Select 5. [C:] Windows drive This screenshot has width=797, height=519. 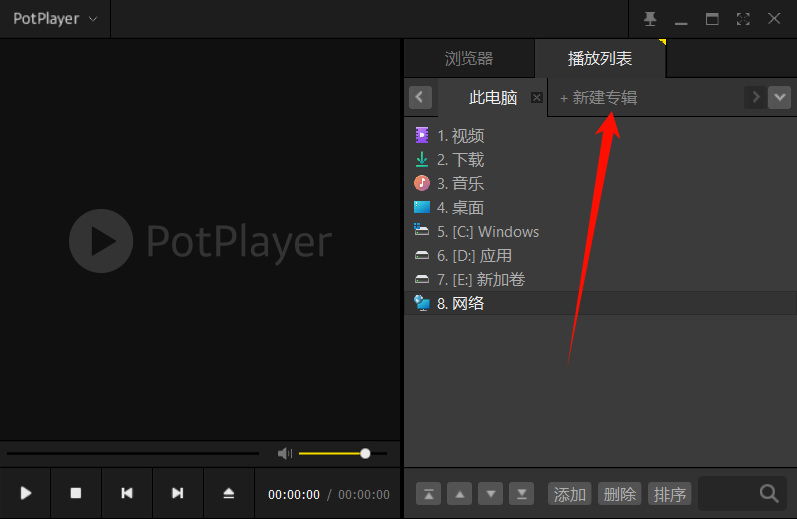pyautogui.click(x=600, y=232)
